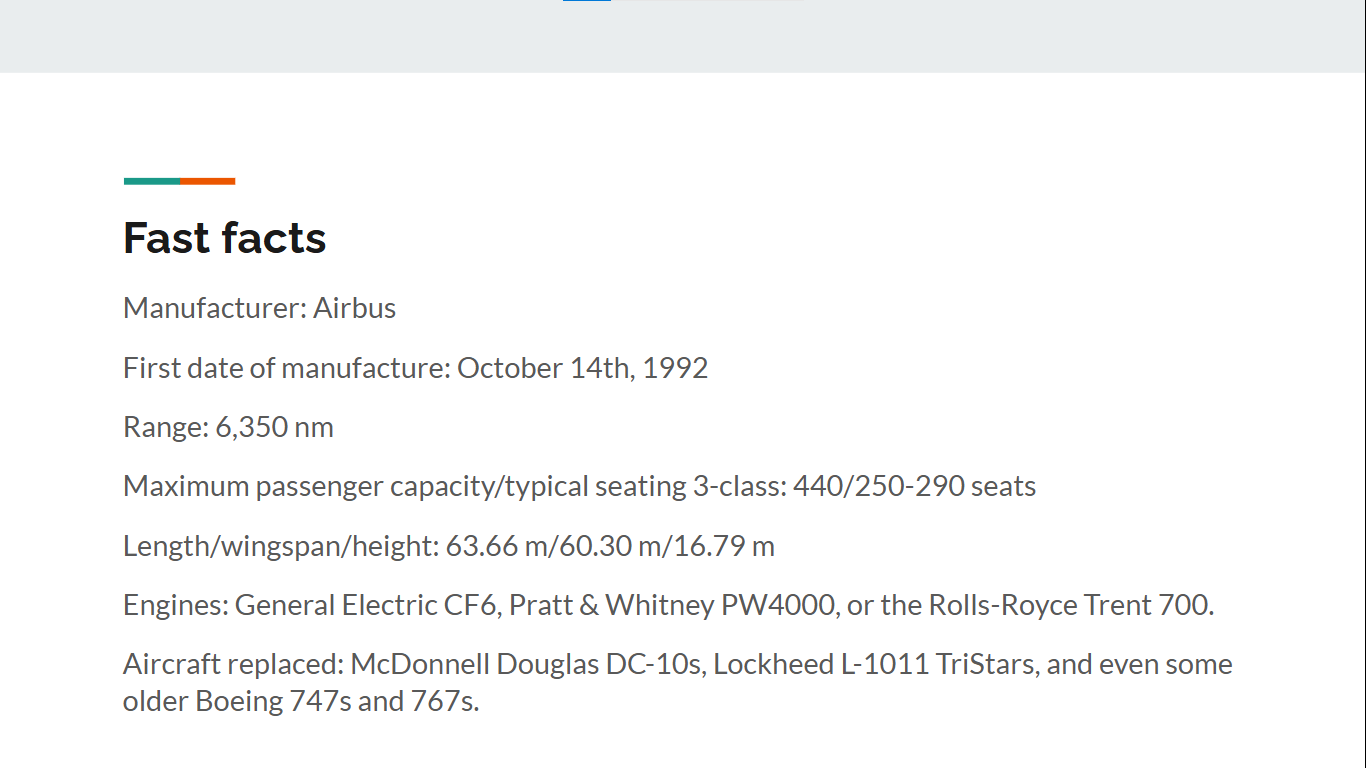Click "General Electric CF6" in the Engines line

pos(366,606)
